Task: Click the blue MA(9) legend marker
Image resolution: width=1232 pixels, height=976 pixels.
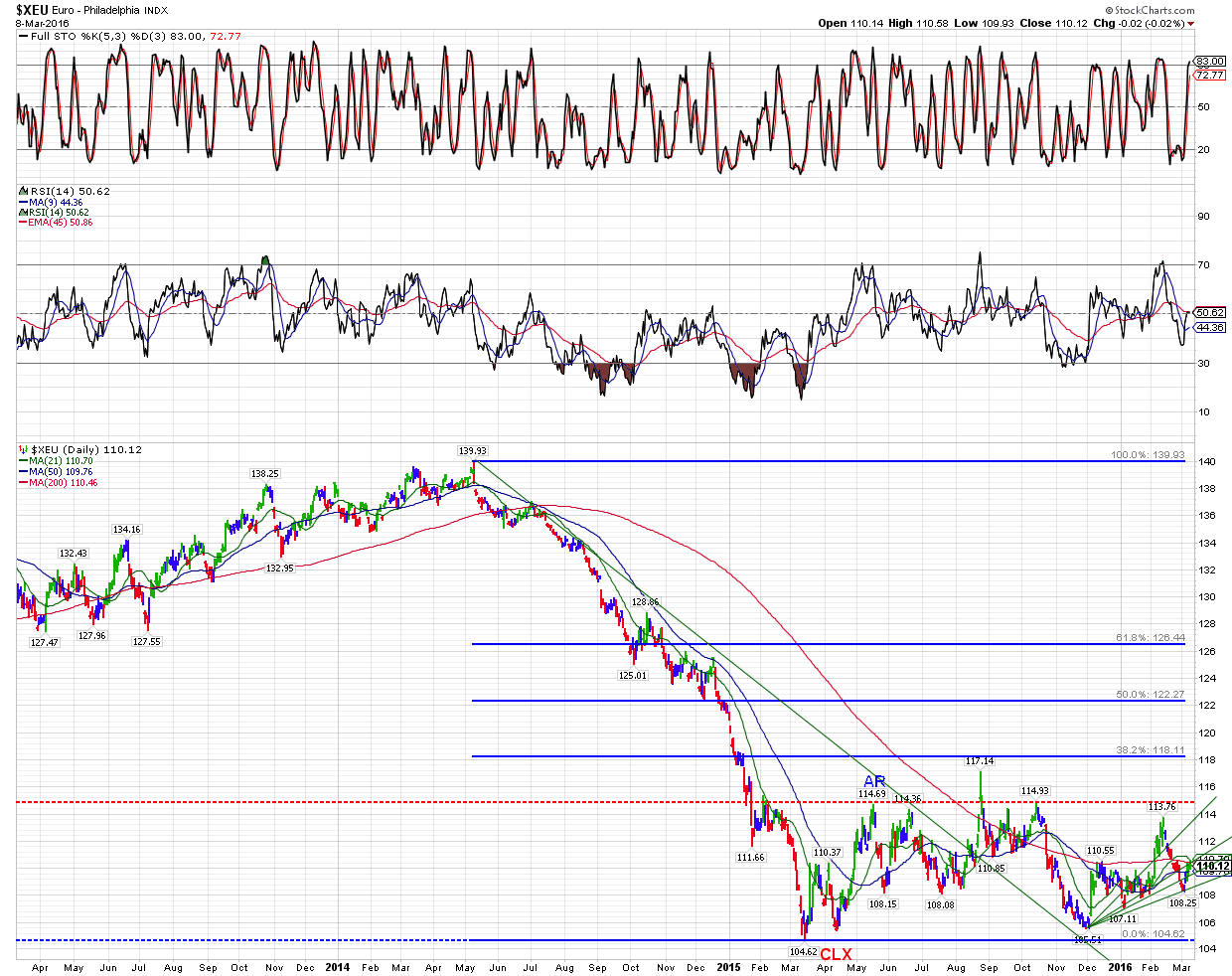Action: tap(23, 202)
